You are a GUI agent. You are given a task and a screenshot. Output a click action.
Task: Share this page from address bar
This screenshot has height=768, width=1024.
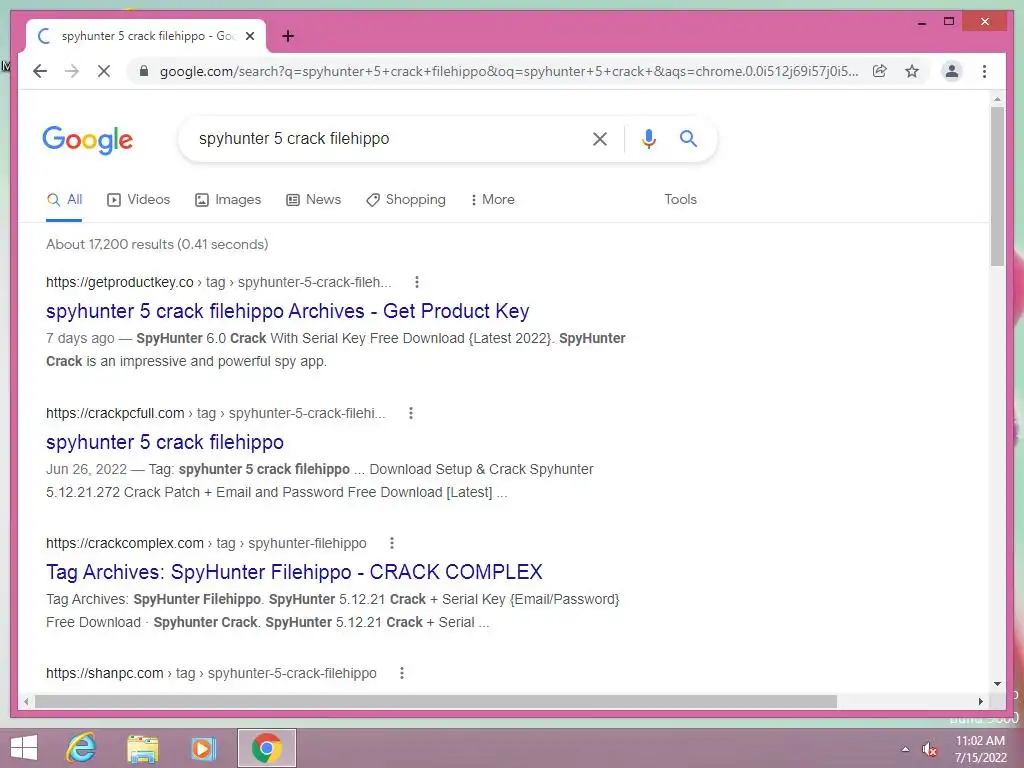(x=880, y=71)
